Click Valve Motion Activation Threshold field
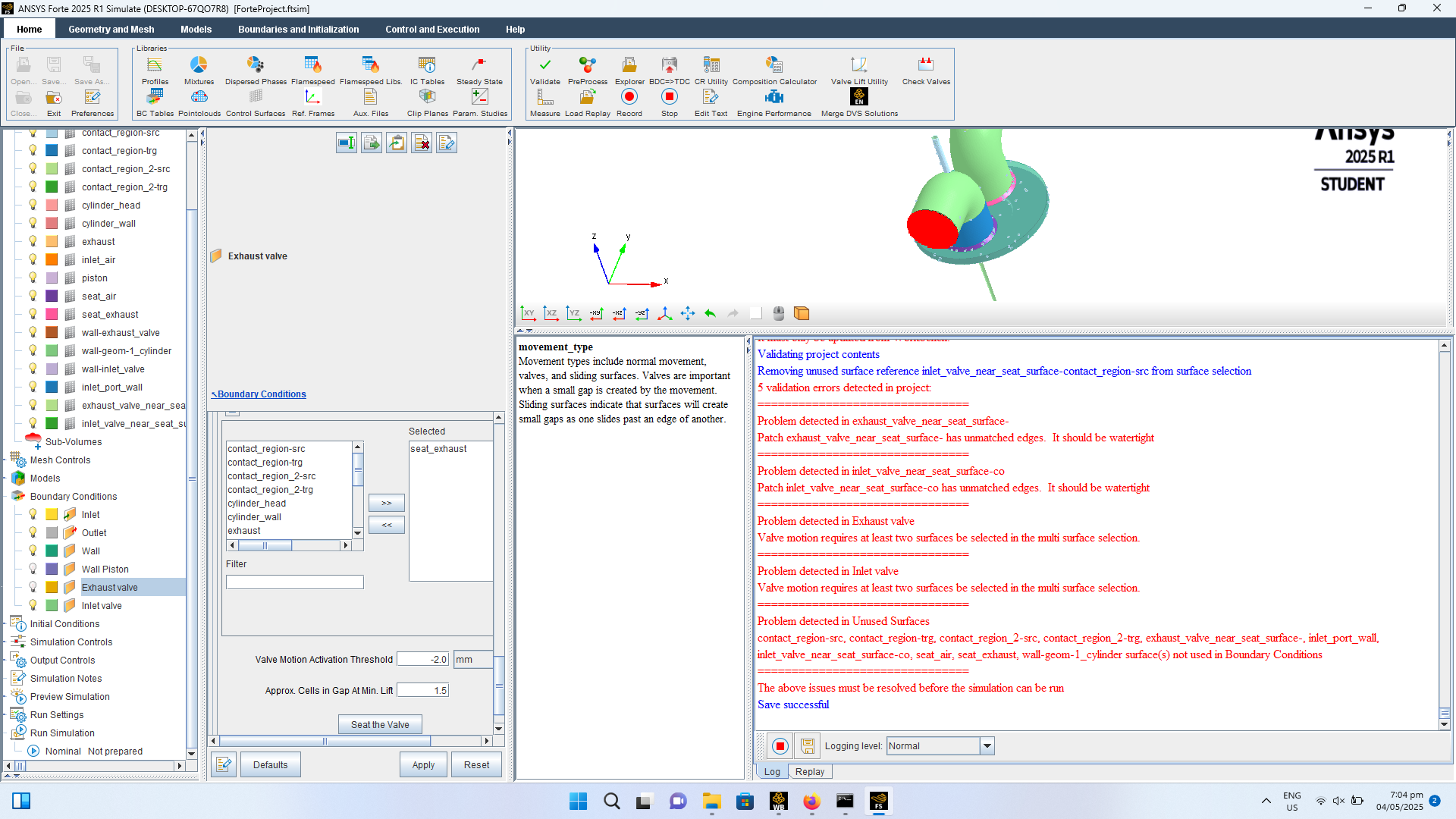1456x819 pixels. (x=422, y=660)
